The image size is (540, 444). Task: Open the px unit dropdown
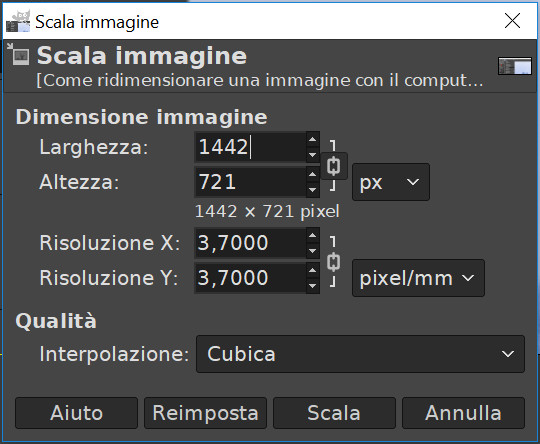(391, 182)
